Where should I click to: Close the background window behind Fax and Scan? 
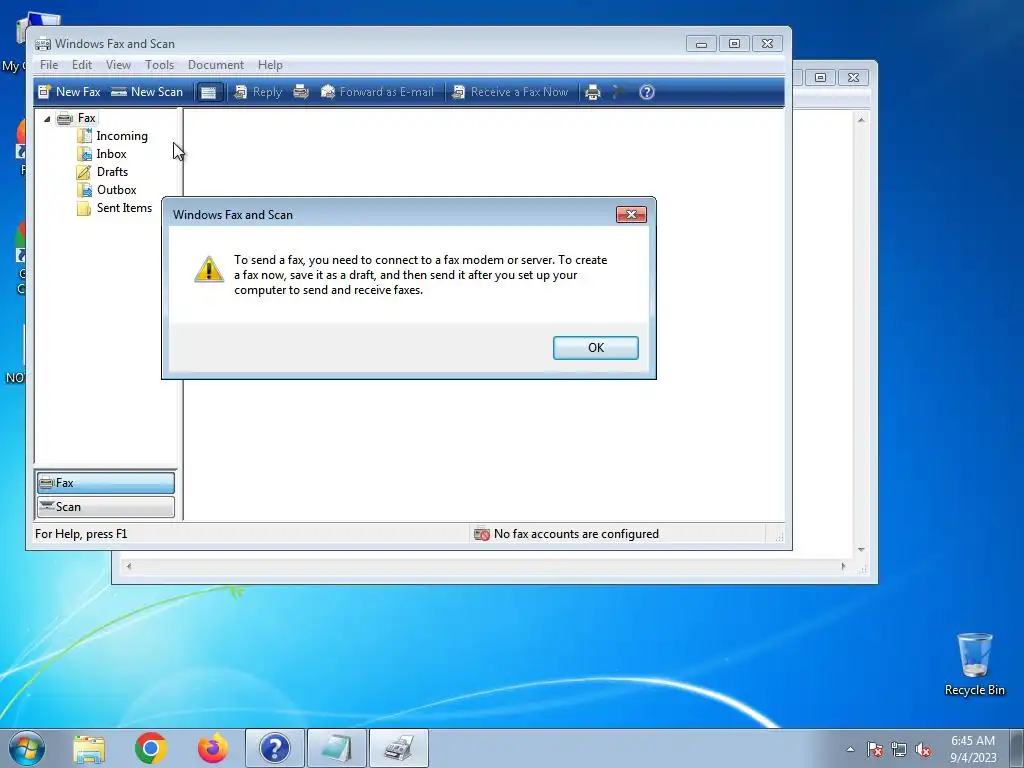(x=853, y=77)
